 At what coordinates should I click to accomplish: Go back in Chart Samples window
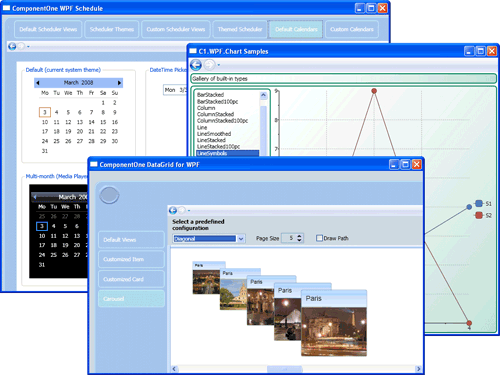[196, 65]
